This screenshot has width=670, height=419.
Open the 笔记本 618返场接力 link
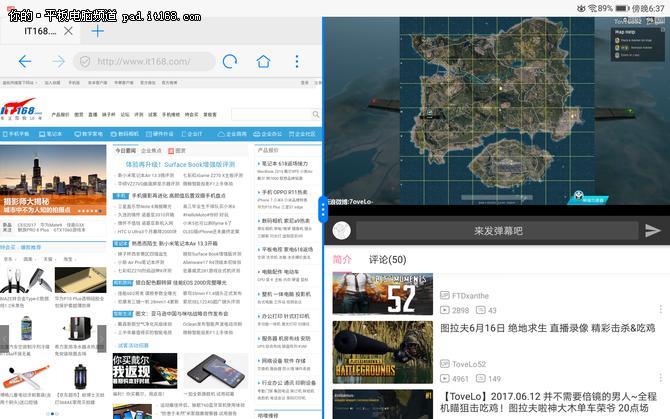(x=285, y=164)
